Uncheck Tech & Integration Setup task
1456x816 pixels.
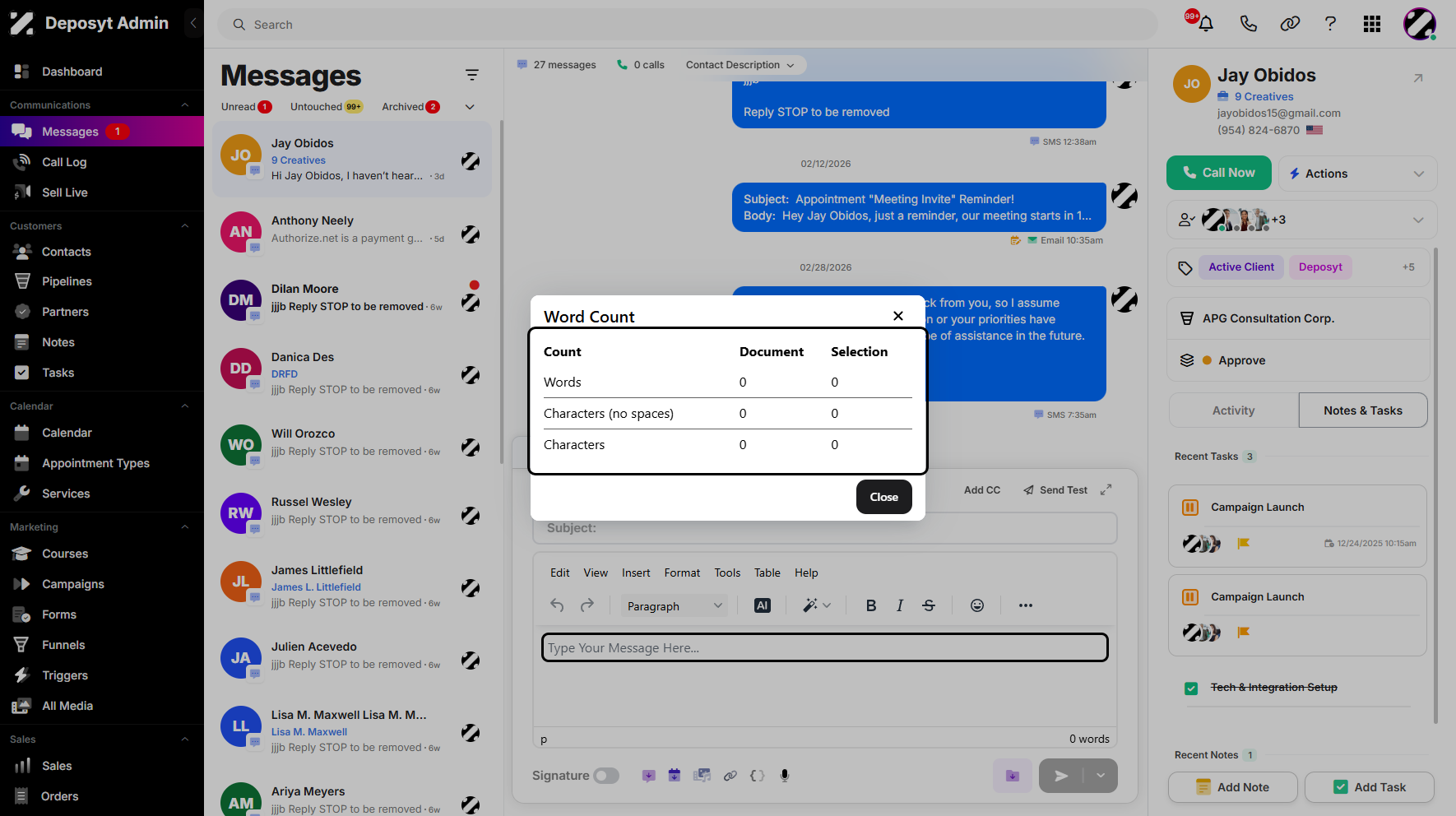1191,688
